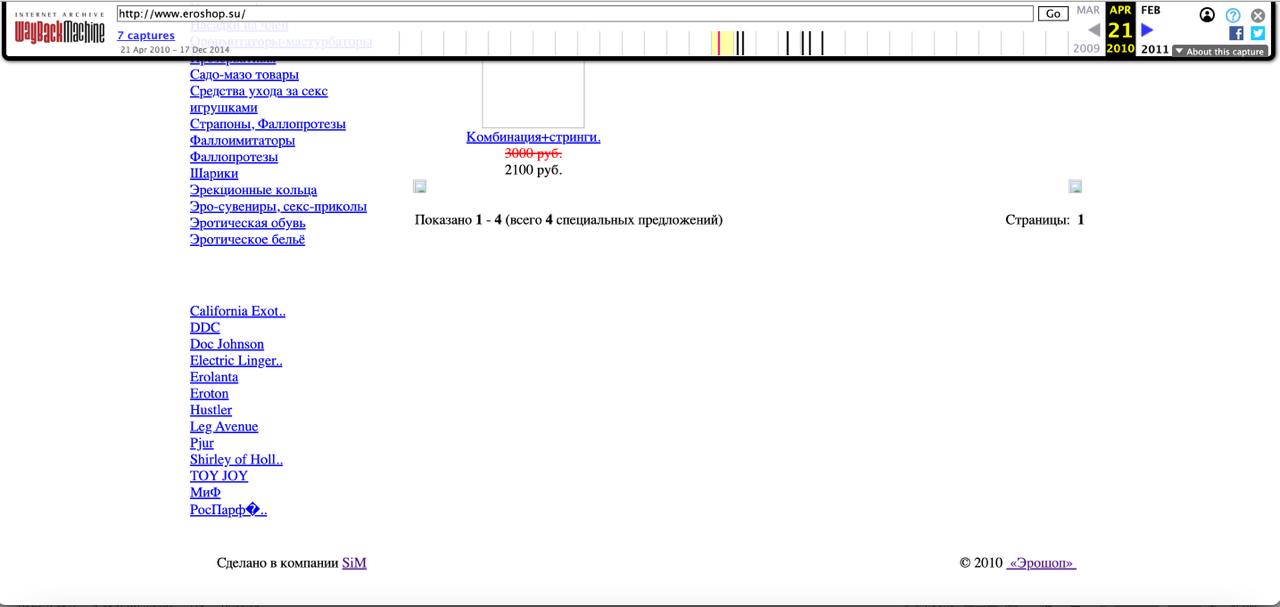Image resolution: width=1280 pixels, height=607 pixels.
Task: Open Эротическое бельё category link
Action: [x=247, y=240]
